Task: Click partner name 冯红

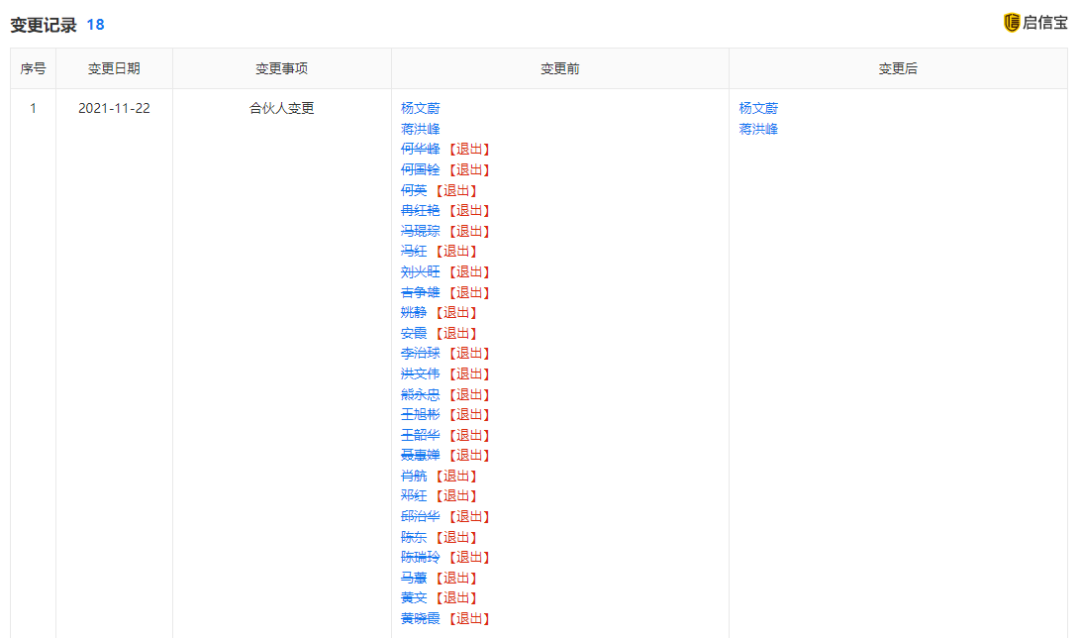Action: (x=414, y=251)
